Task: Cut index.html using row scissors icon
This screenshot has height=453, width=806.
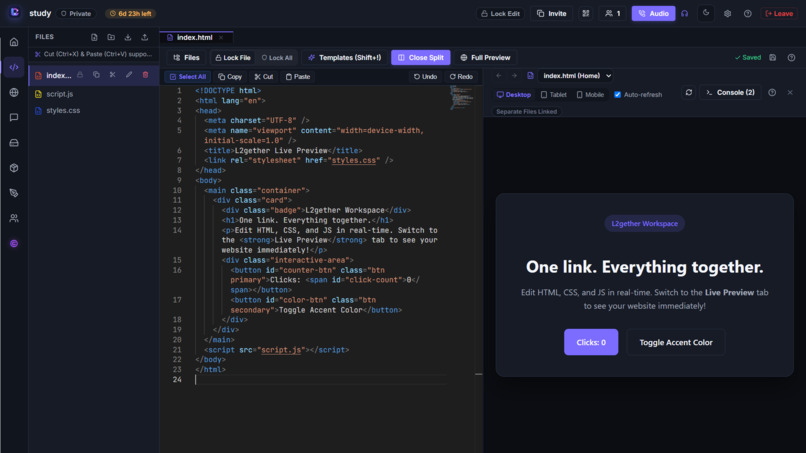Action: [x=113, y=75]
